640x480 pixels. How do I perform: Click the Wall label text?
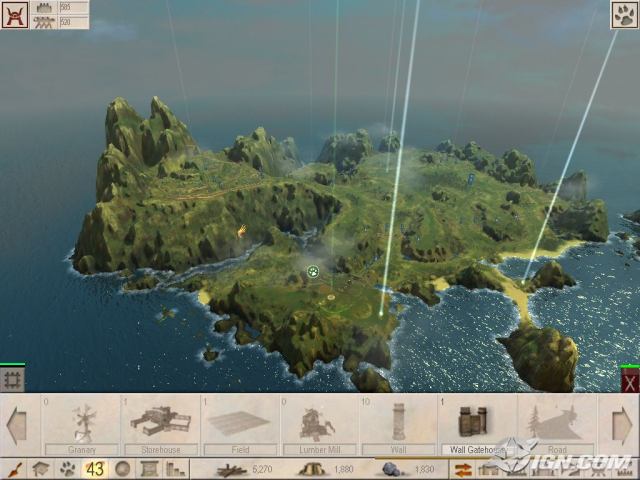coord(398,450)
